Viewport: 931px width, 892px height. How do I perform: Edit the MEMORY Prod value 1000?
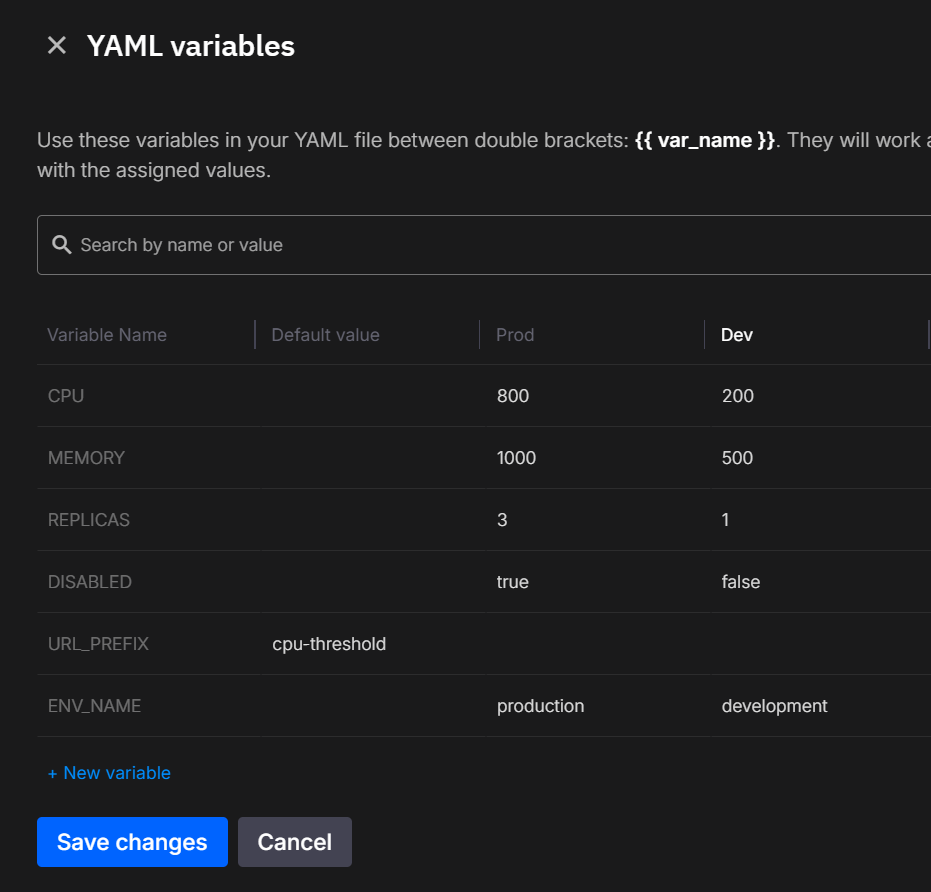point(517,458)
